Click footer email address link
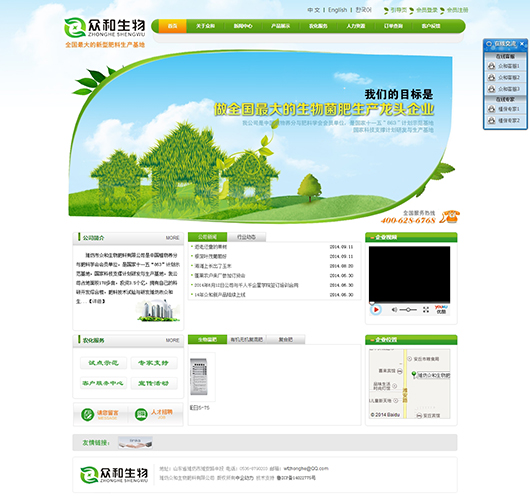Image resolution: width=530 pixels, height=497 pixels. click(x=306, y=469)
